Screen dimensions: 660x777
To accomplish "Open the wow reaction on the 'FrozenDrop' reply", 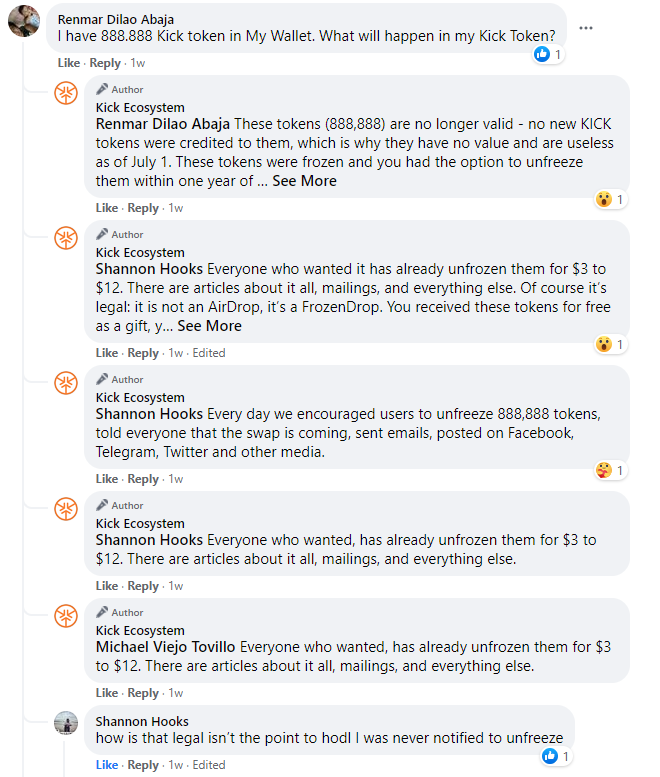I will point(610,344).
